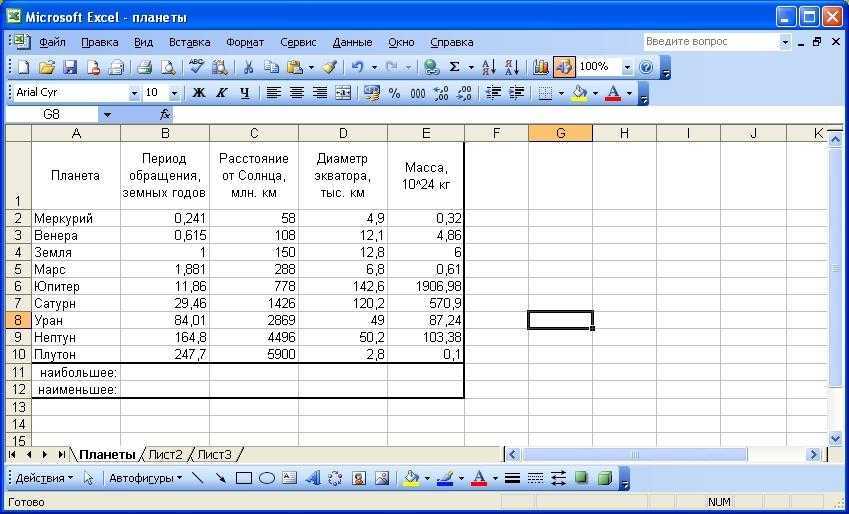Cut the selection with the scissors icon
Screen dimensions: 849x514
coord(249,67)
